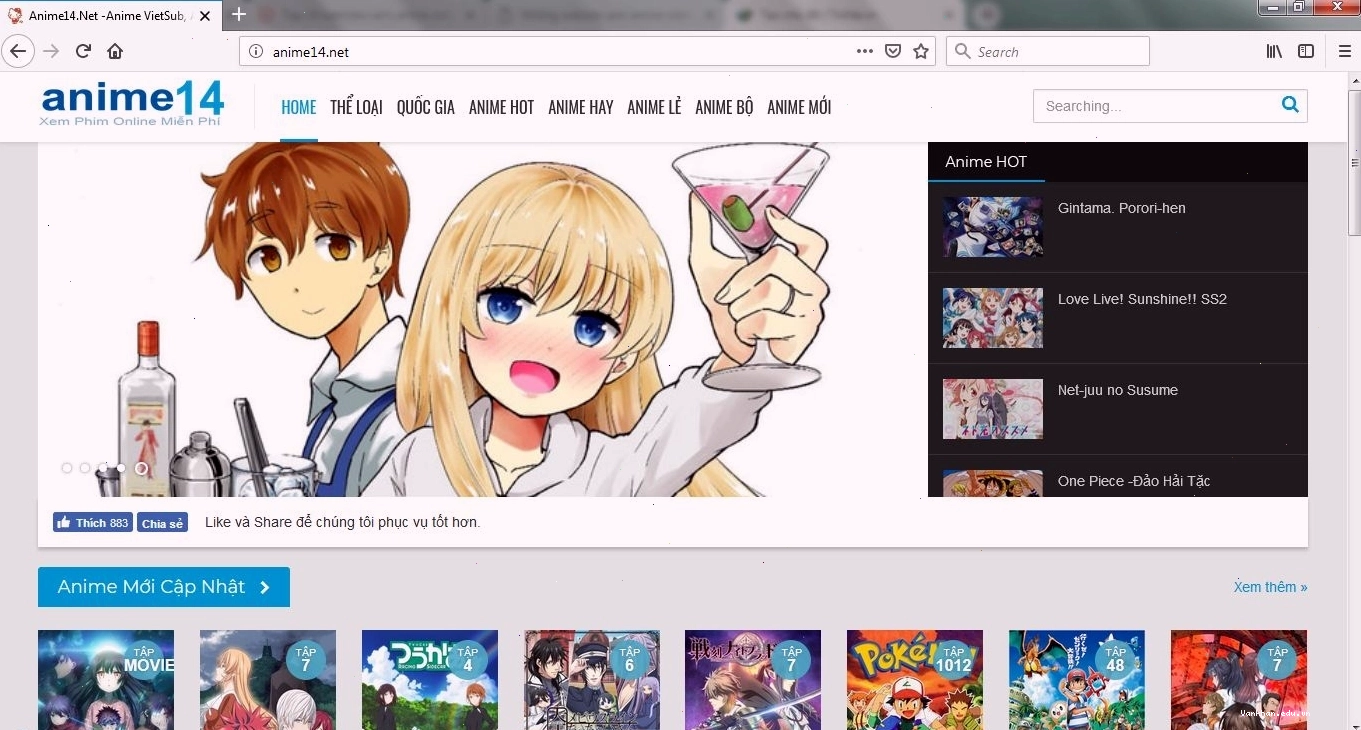Open Net-juu no Susume link
Viewport: 1361px width, 730px height.
(x=1118, y=390)
